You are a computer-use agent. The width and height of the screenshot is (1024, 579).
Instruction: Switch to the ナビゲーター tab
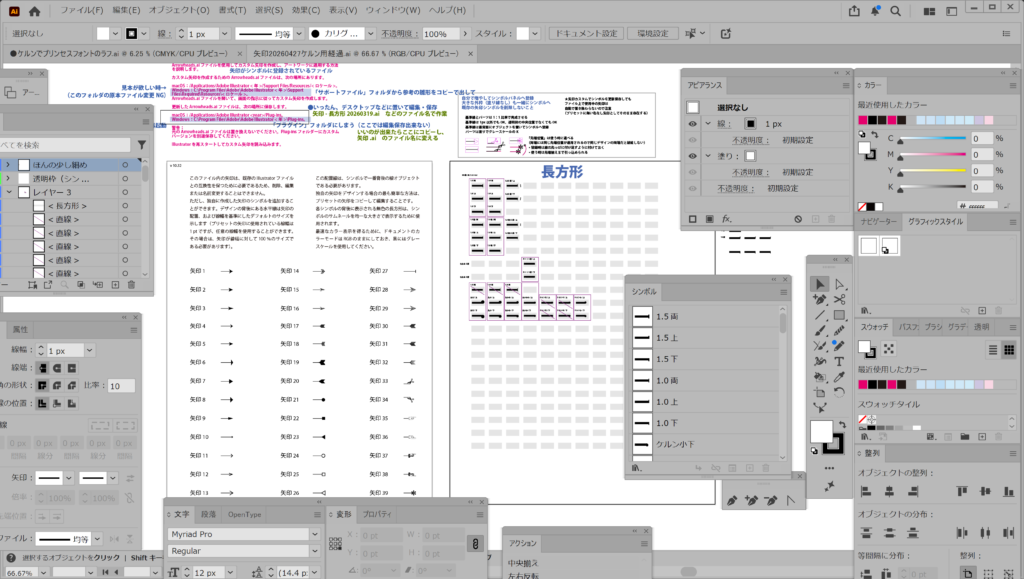[878, 220]
